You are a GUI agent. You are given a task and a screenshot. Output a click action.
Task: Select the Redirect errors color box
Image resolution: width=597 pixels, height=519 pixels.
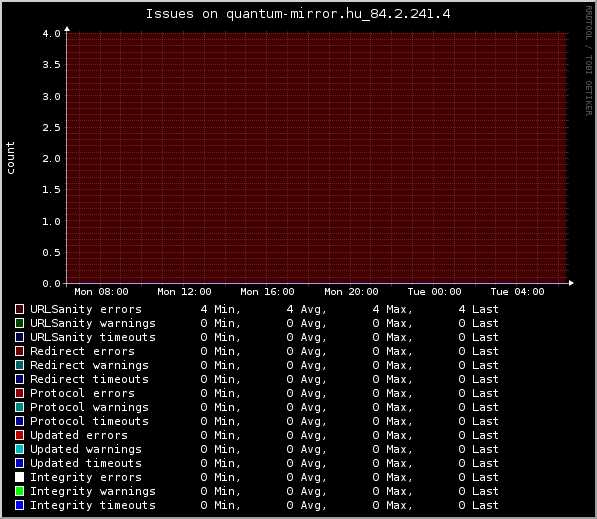(x=19, y=351)
